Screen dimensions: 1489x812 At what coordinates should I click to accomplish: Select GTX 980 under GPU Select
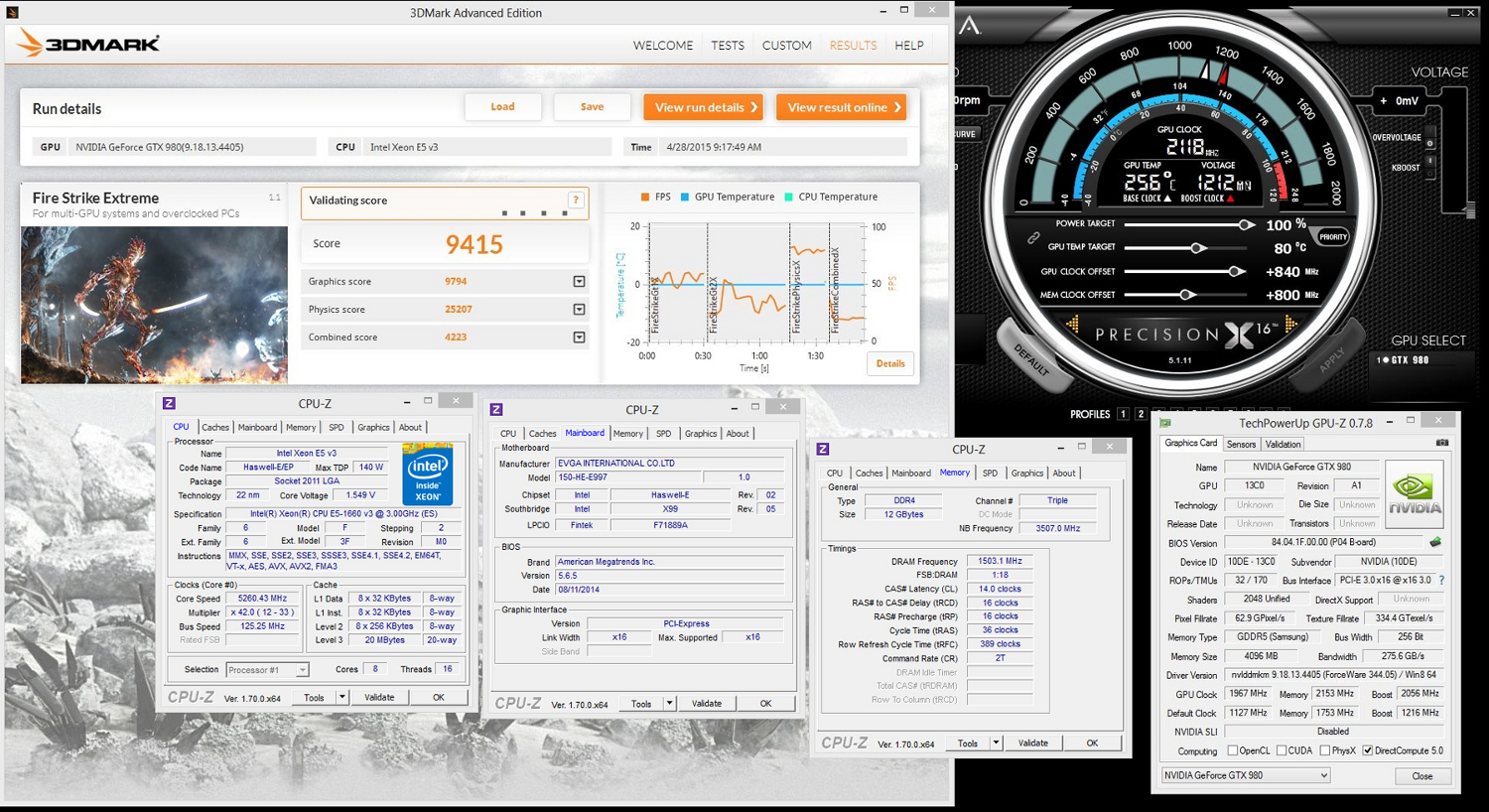tap(1403, 360)
